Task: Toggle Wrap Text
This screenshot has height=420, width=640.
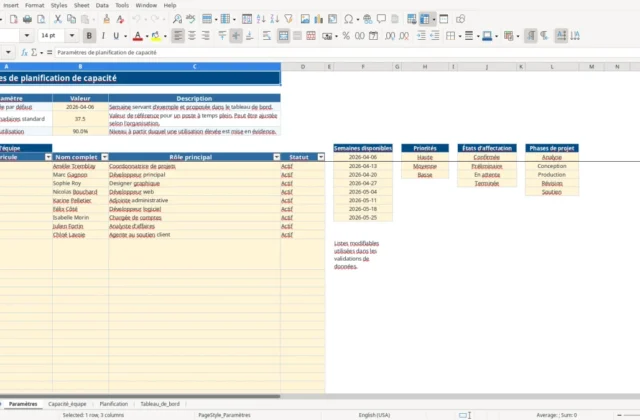Action: tap(267, 36)
